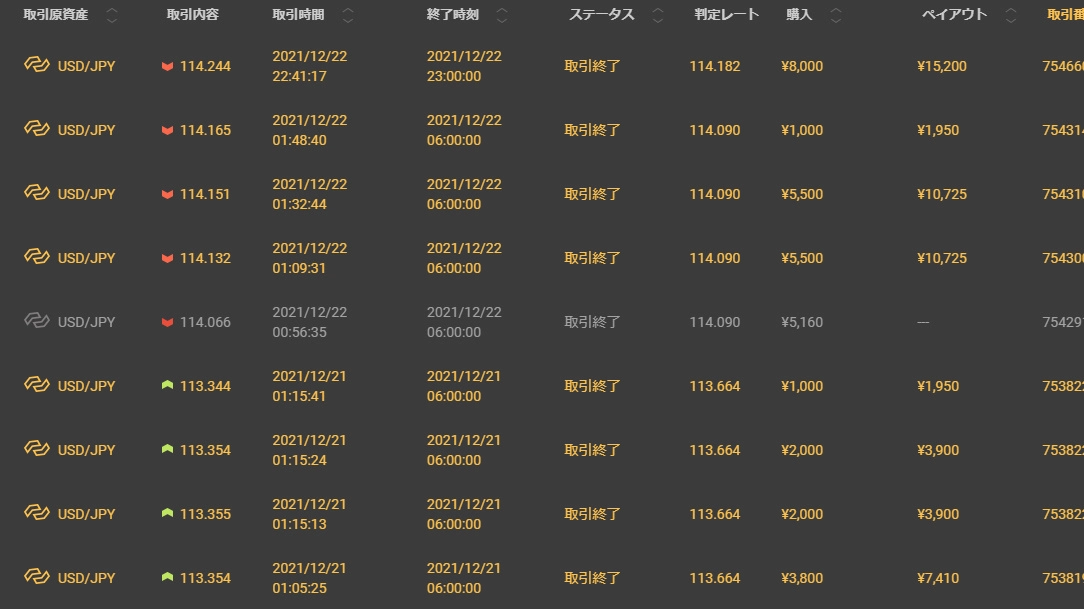Click green up arrow next to 113.344
The height and width of the screenshot is (609, 1084).
167,386
